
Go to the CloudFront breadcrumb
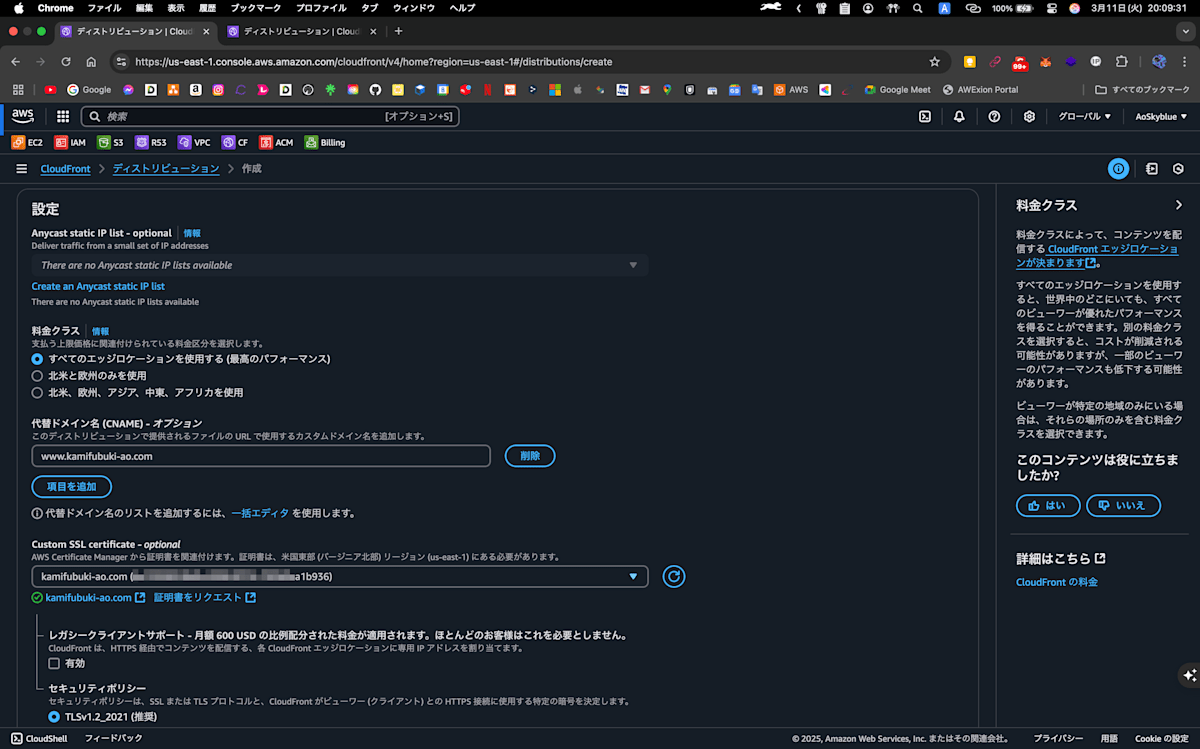[x=65, y=169]
